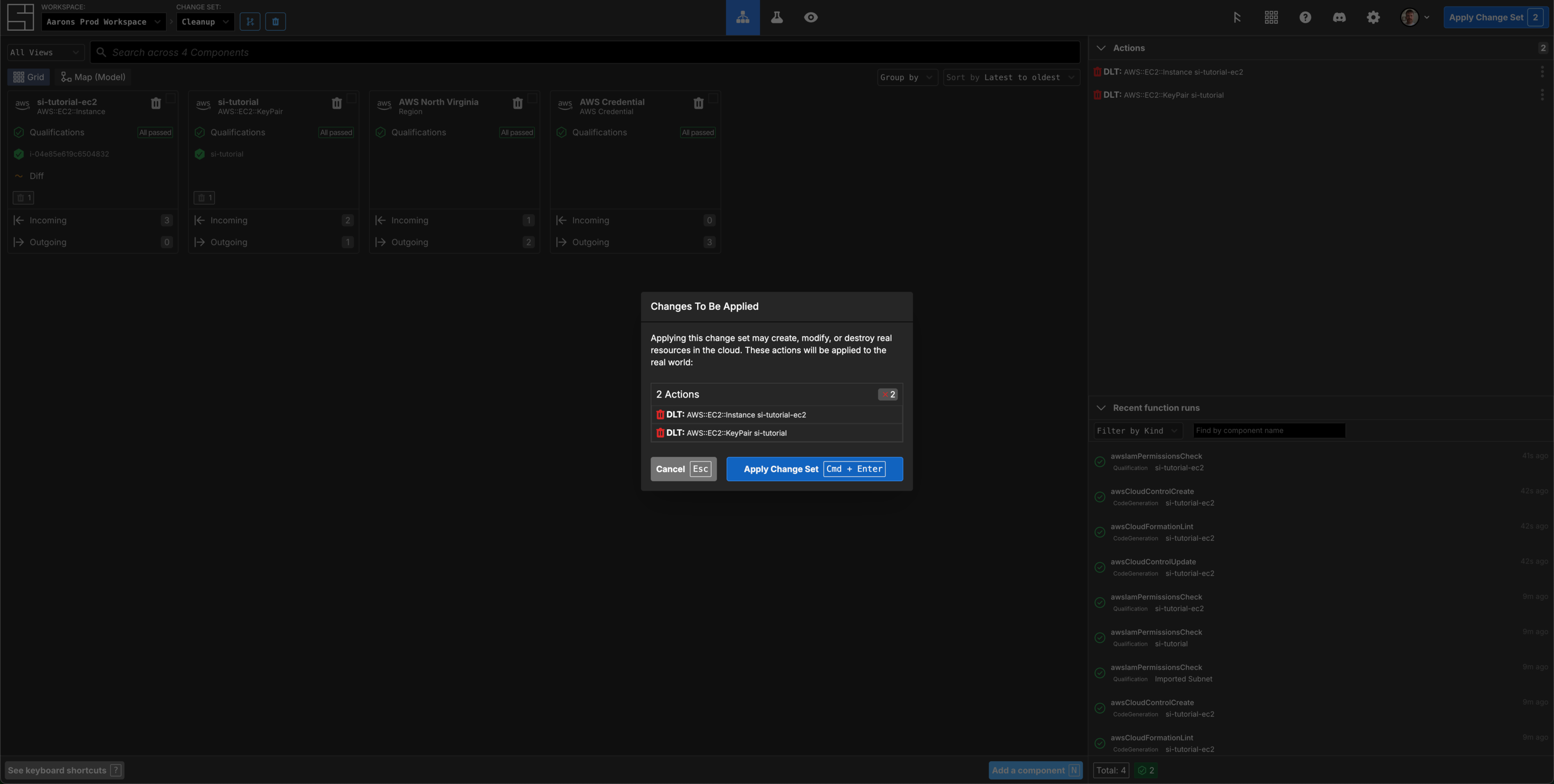The height and width of the screenshot is (784, 1554).
Task: Select DLT AWS::EC2::Instance row in the dialog
Action: coord(776,415)
